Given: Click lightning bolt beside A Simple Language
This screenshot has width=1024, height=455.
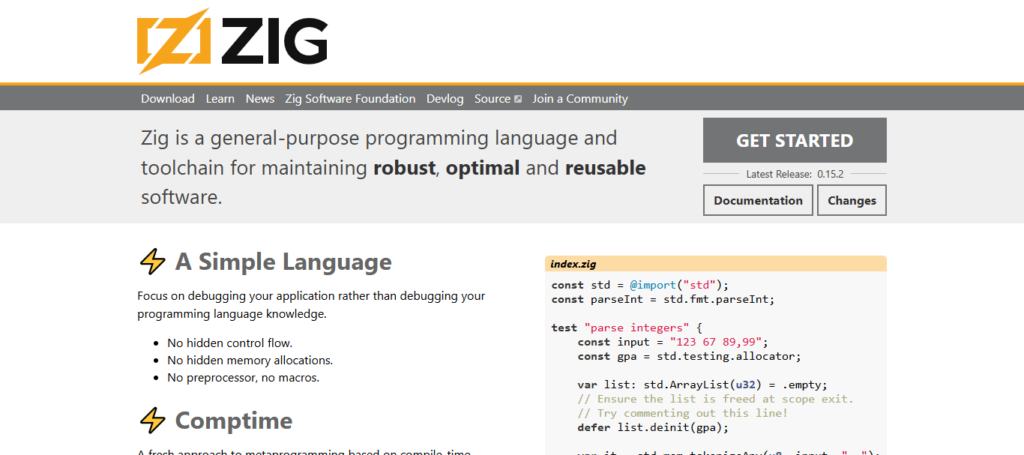Looking at the screenshot, I should (x=152, y=262).
